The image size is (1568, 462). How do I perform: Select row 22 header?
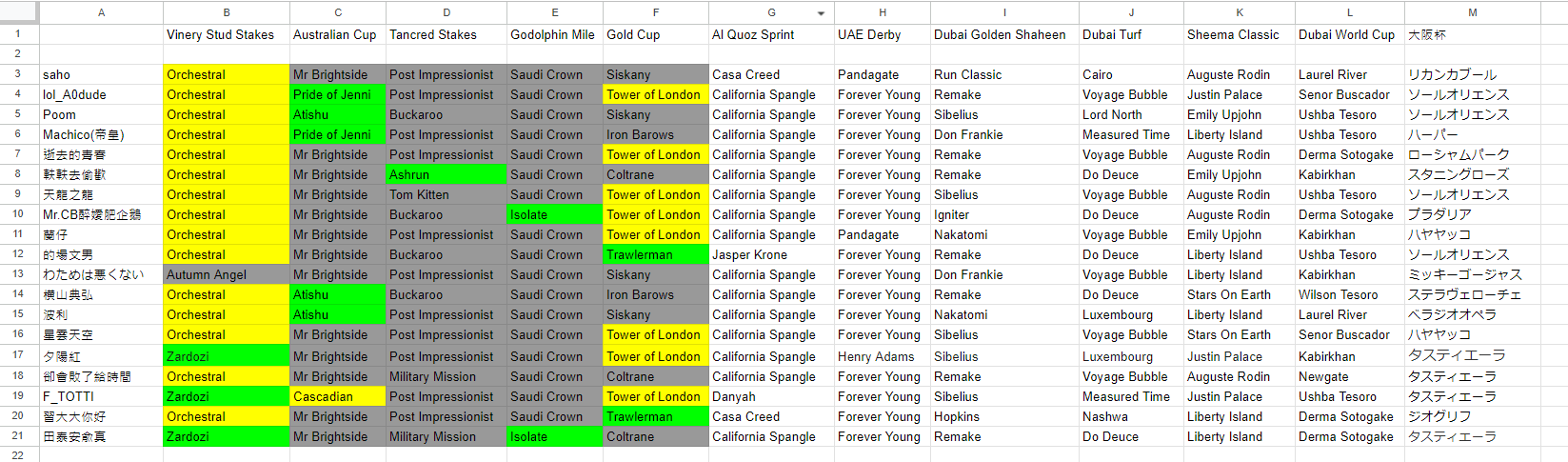click(x=19, y=454)
